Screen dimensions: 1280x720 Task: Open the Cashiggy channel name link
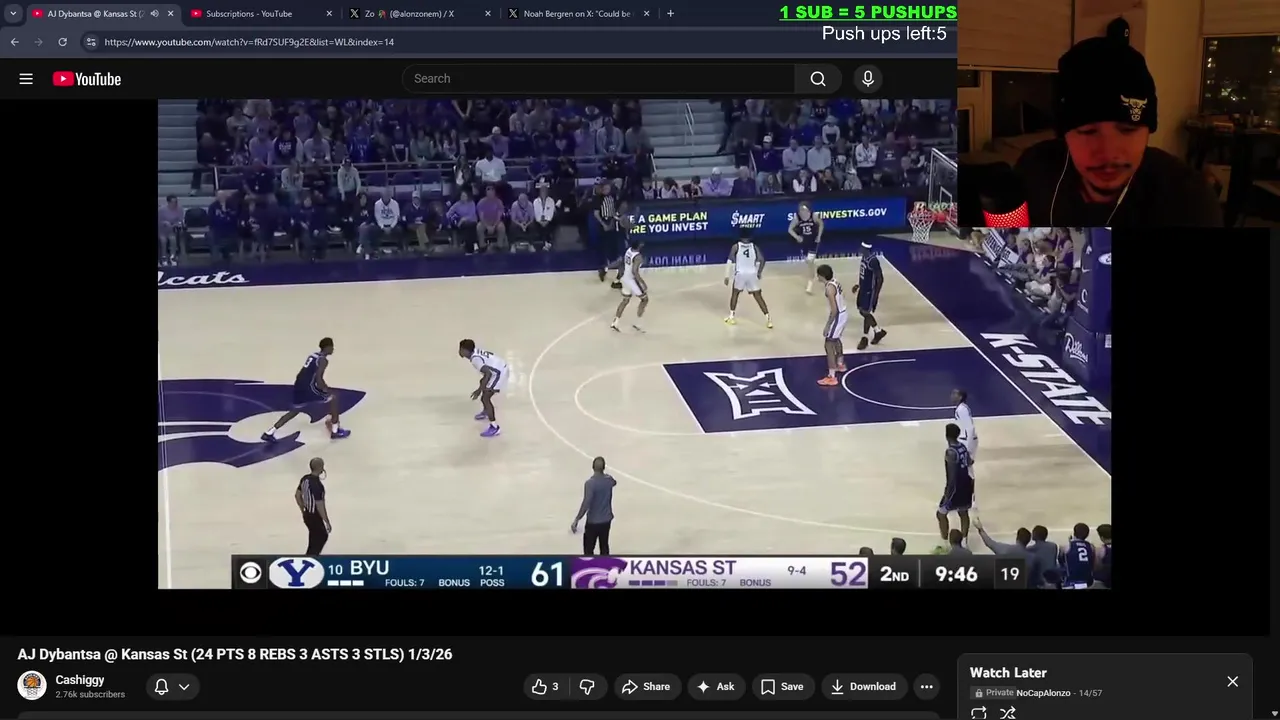[80, 680]
